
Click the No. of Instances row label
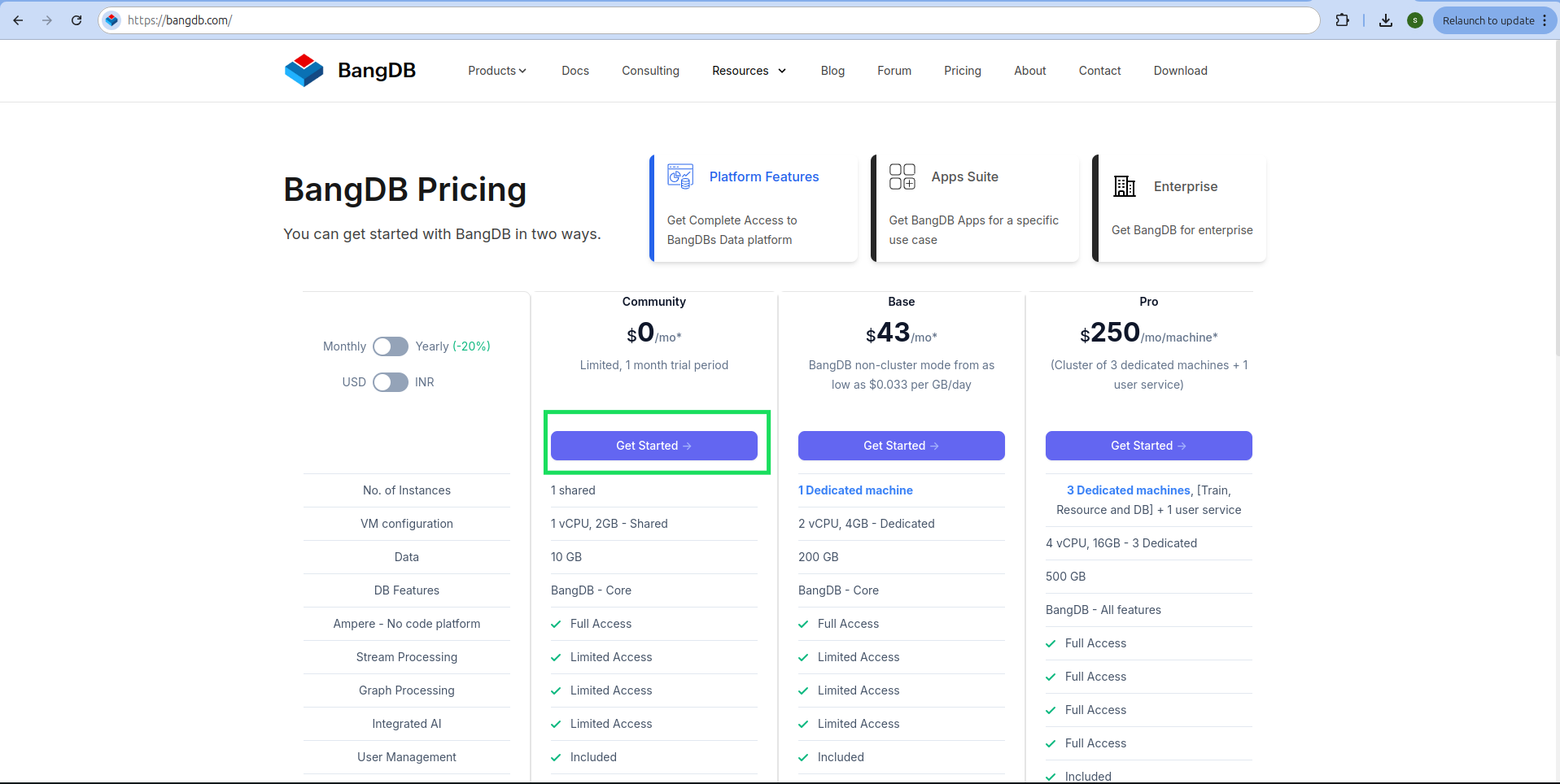tap(407, 490)
